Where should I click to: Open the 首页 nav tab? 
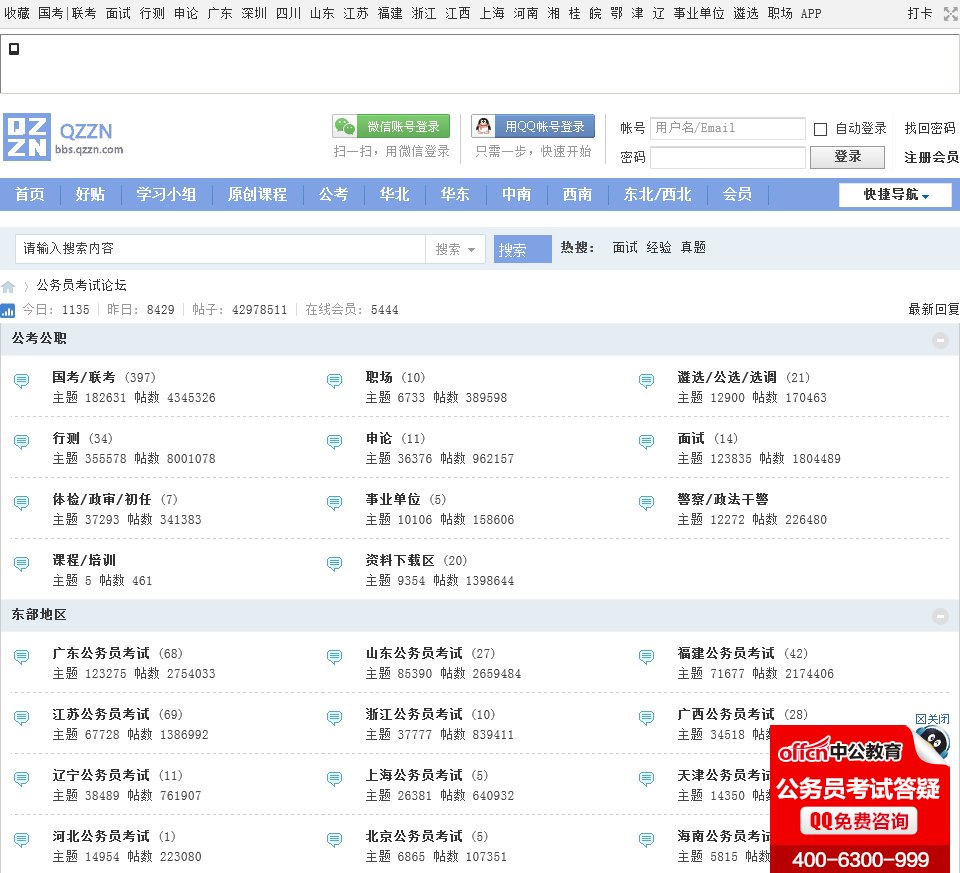tap(30, 195)
